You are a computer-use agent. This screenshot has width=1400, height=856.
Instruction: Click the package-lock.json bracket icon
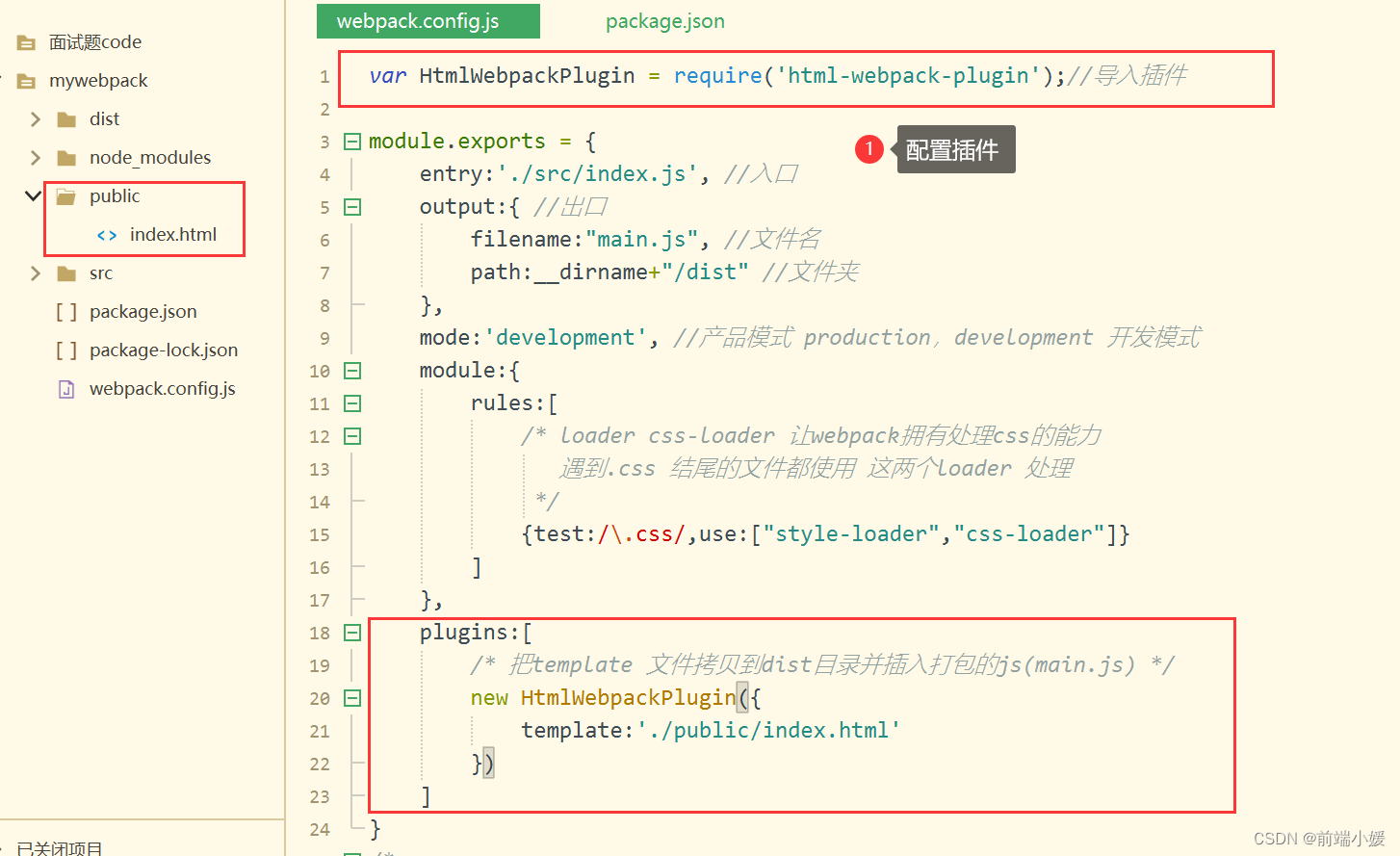[66, 350]
